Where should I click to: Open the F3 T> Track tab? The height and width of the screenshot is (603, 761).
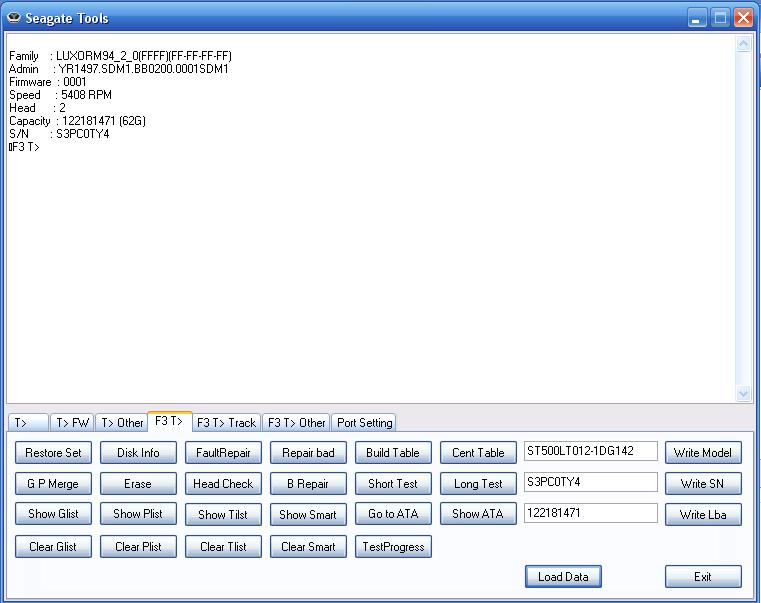(x=227, y=422)
